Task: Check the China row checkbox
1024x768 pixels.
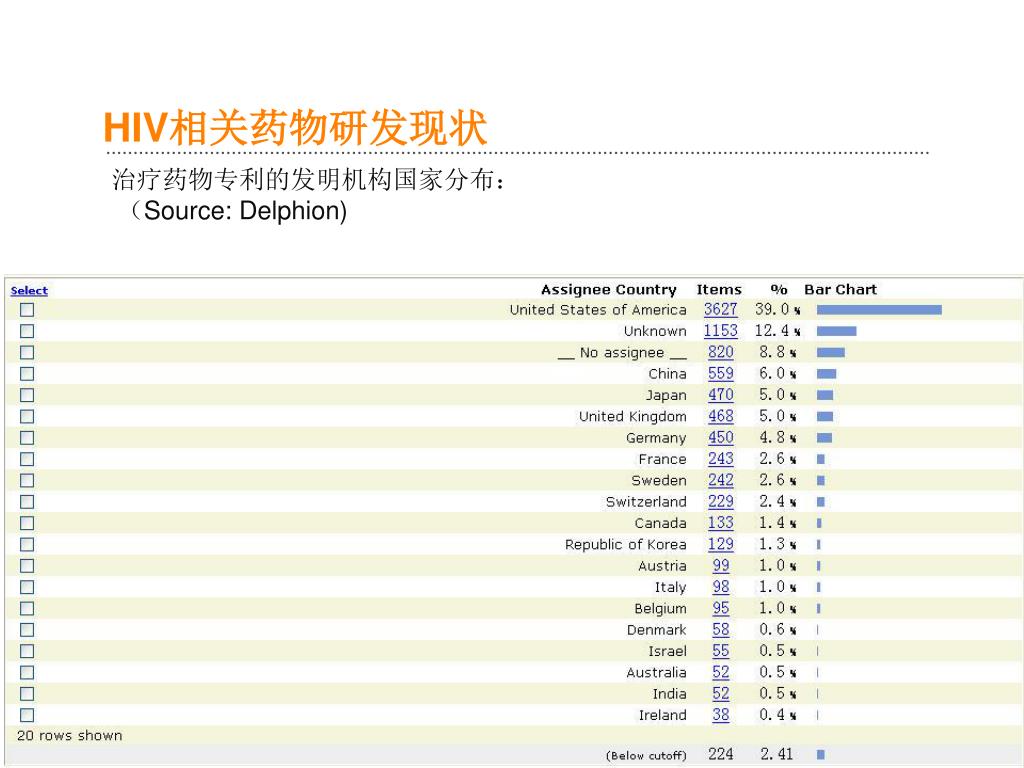Action: (x=27, y=374)
